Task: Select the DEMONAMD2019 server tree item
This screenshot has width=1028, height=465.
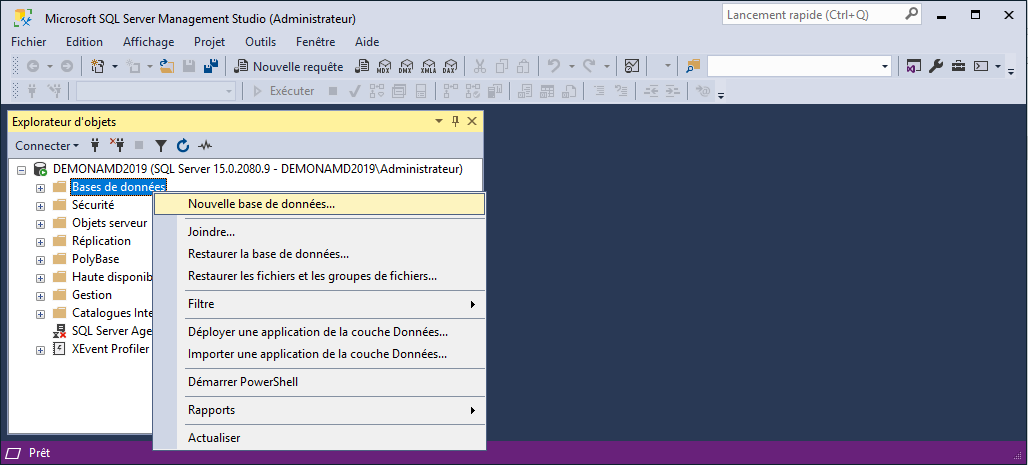Action: point(258,169)
